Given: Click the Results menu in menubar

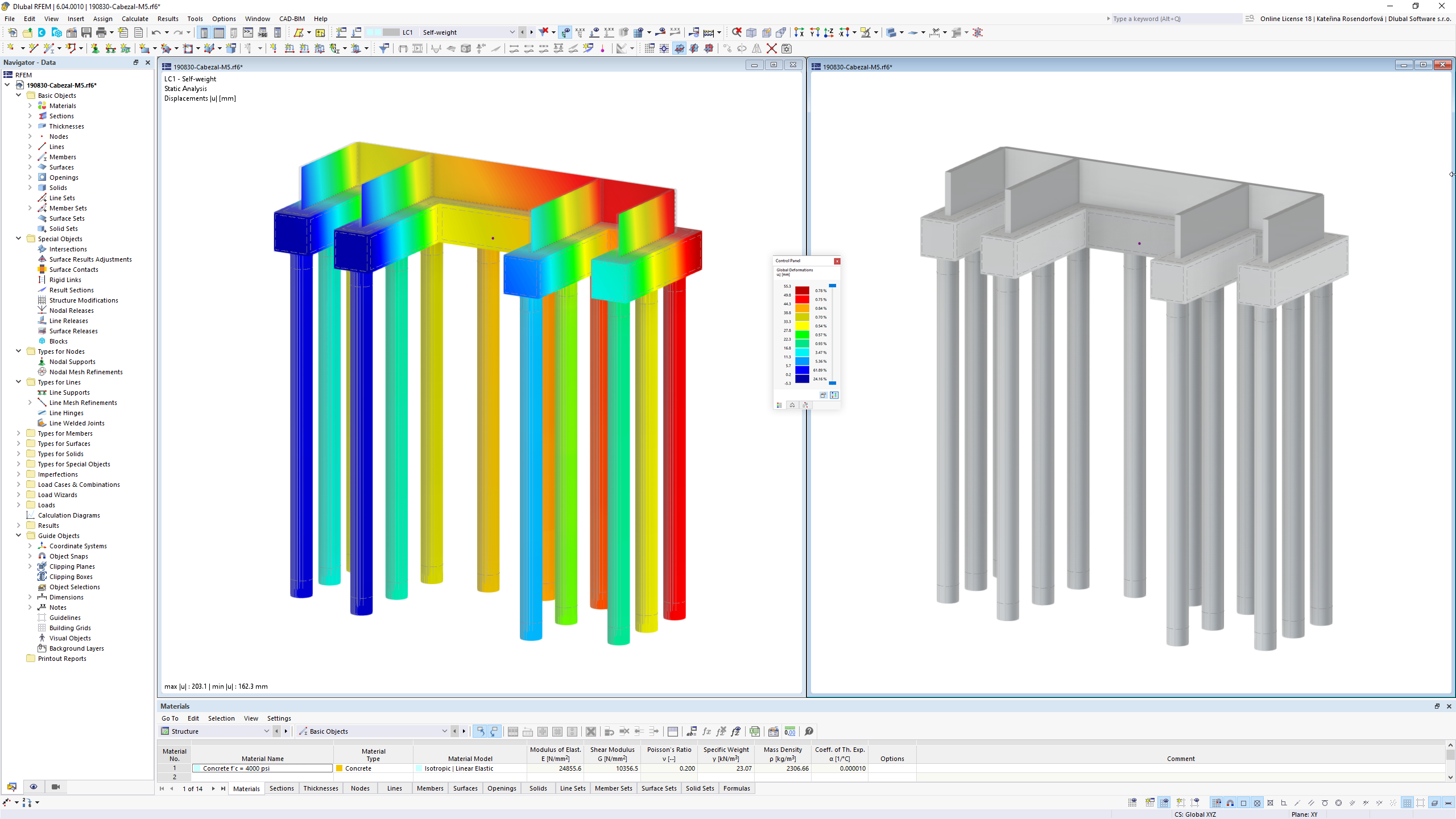Looking at the screenshot, I should pyautogui.click(x=167, y=18).
